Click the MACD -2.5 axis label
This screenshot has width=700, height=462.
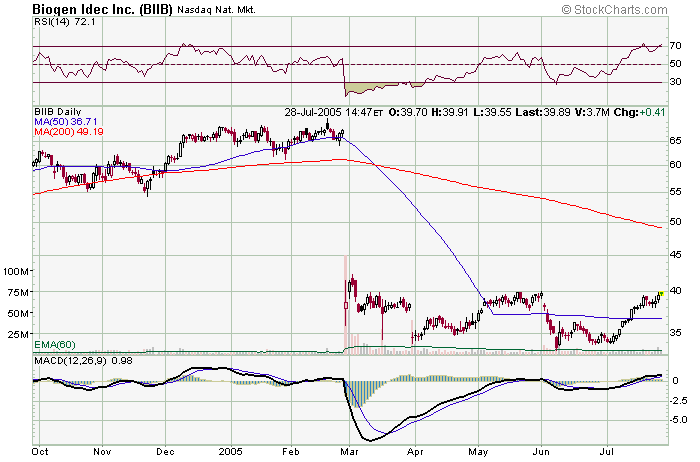point(678,401)
